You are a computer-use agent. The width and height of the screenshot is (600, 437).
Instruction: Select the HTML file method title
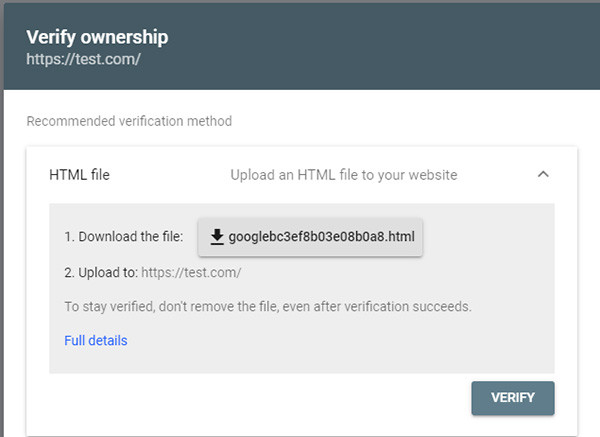pyautogui.click(x=80, y=175)
